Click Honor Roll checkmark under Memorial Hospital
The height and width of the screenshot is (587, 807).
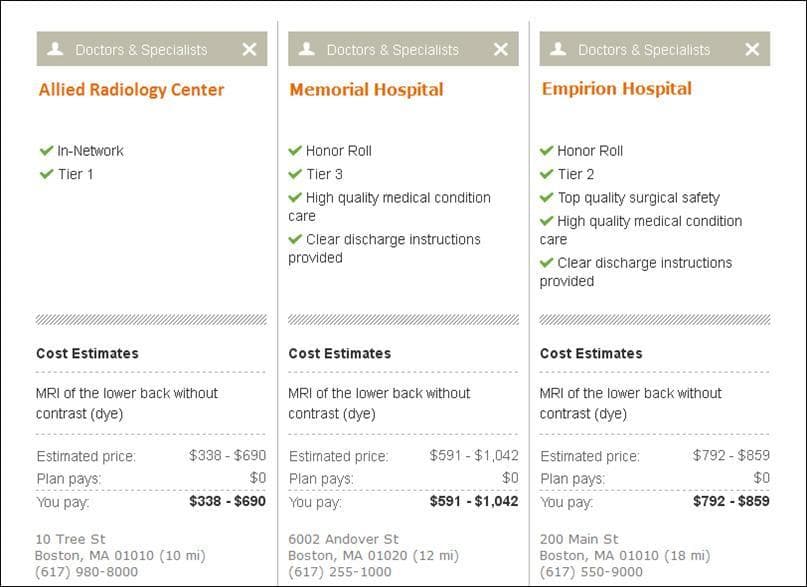295,151
